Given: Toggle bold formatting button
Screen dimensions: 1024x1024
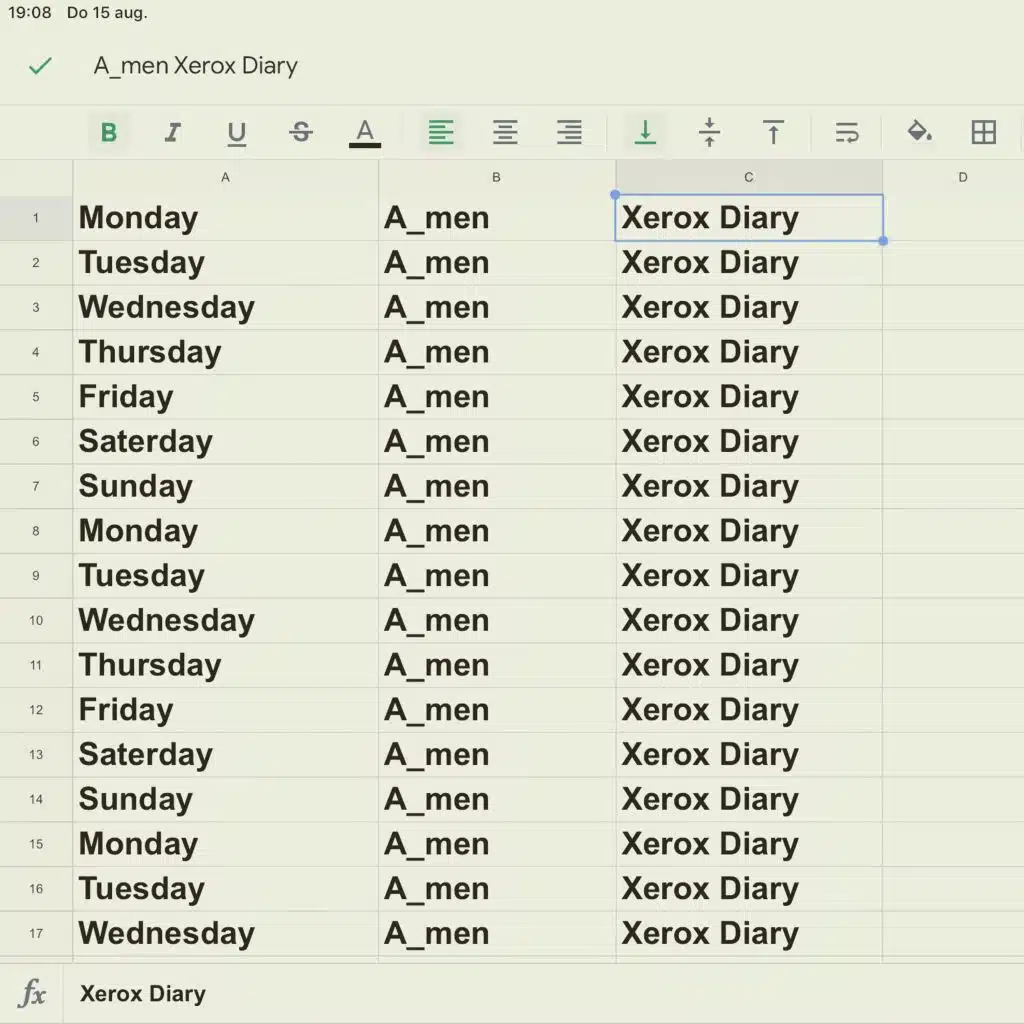Looking at the screenshot, I should tap(109, 133).
